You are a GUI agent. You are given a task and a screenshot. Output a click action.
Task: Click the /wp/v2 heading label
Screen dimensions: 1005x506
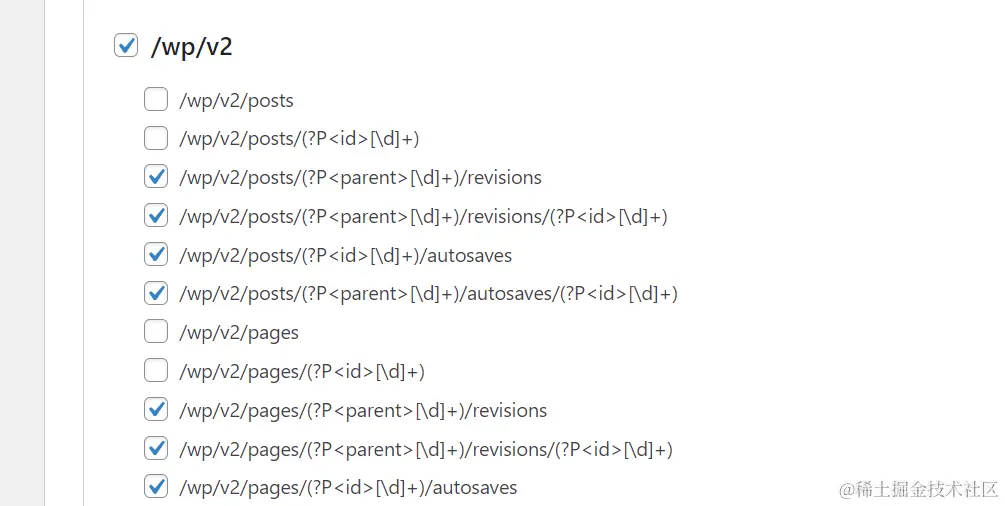point(191,46)
